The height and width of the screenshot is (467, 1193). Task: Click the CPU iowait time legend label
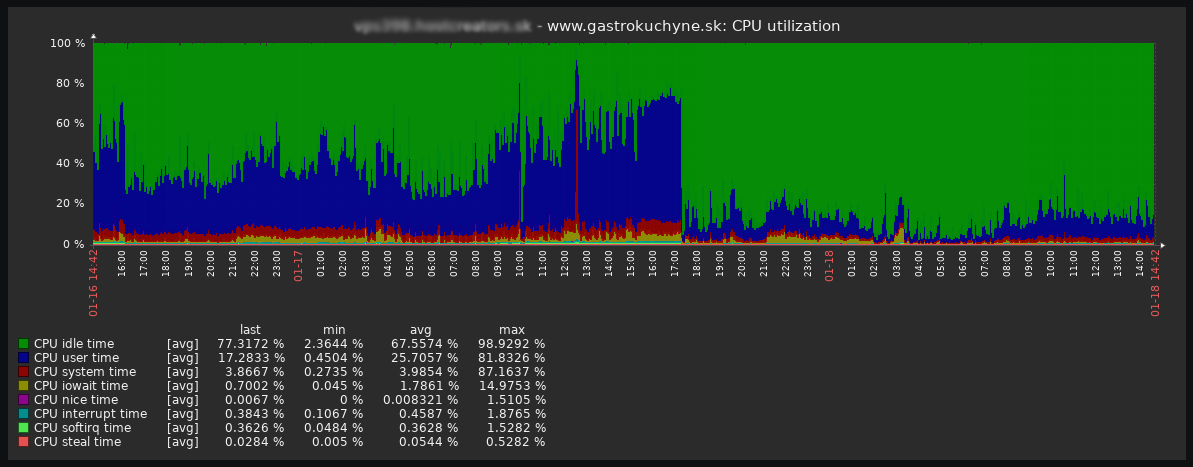click(81, 386)
